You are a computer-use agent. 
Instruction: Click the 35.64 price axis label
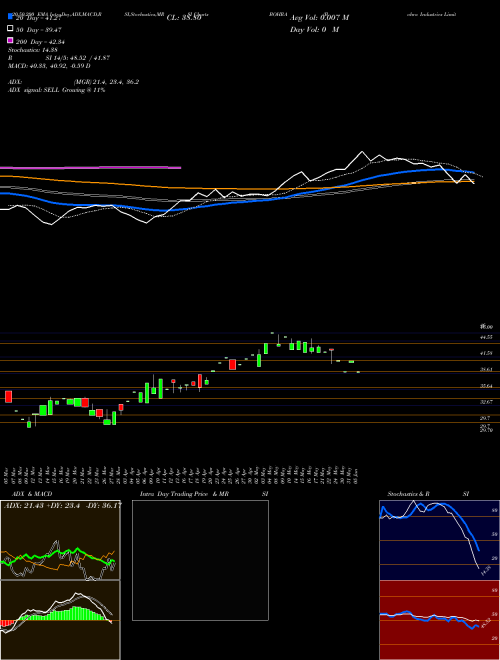tap(487, 386)
